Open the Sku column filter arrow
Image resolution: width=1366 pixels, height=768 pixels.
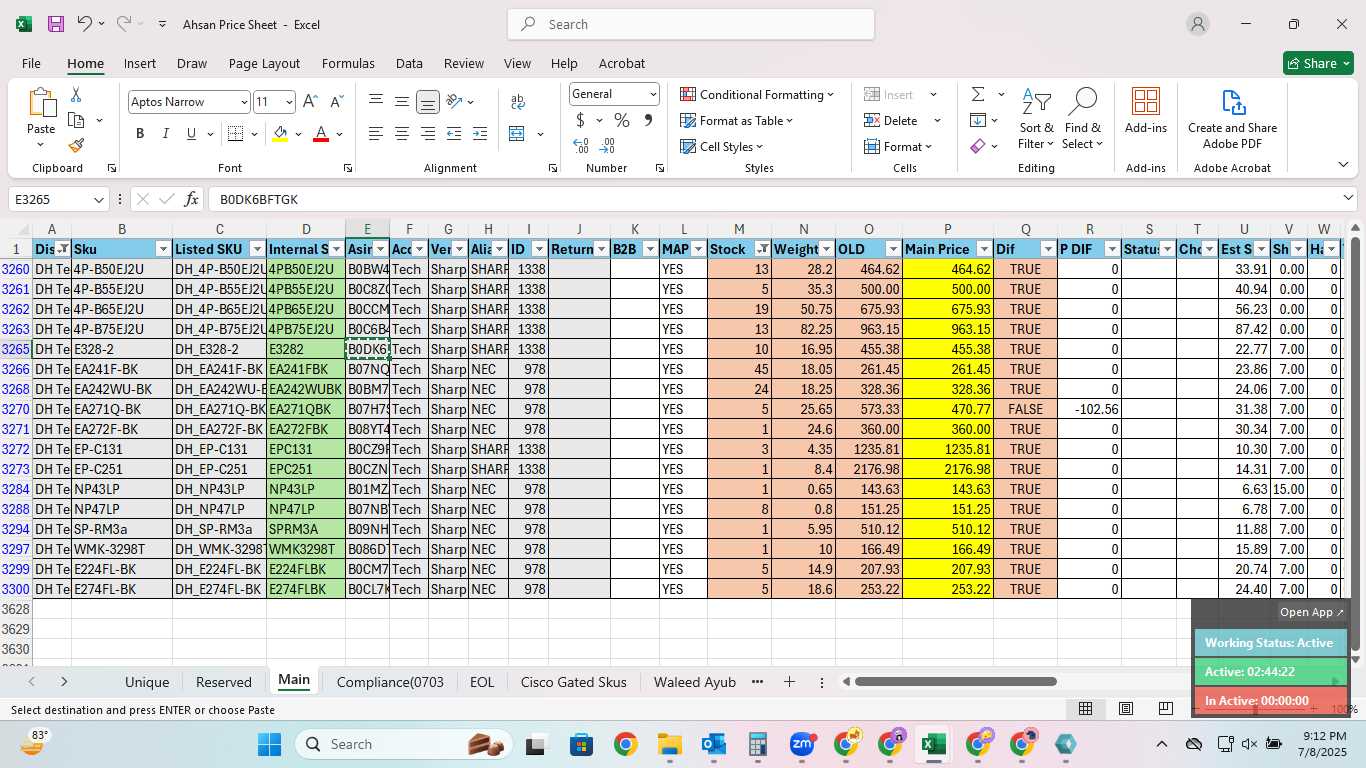(163, 249)
